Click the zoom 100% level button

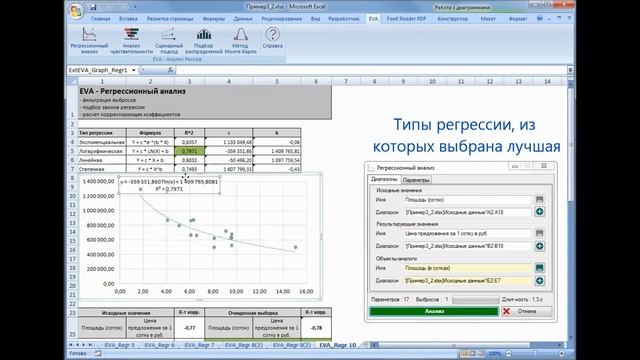495,353
